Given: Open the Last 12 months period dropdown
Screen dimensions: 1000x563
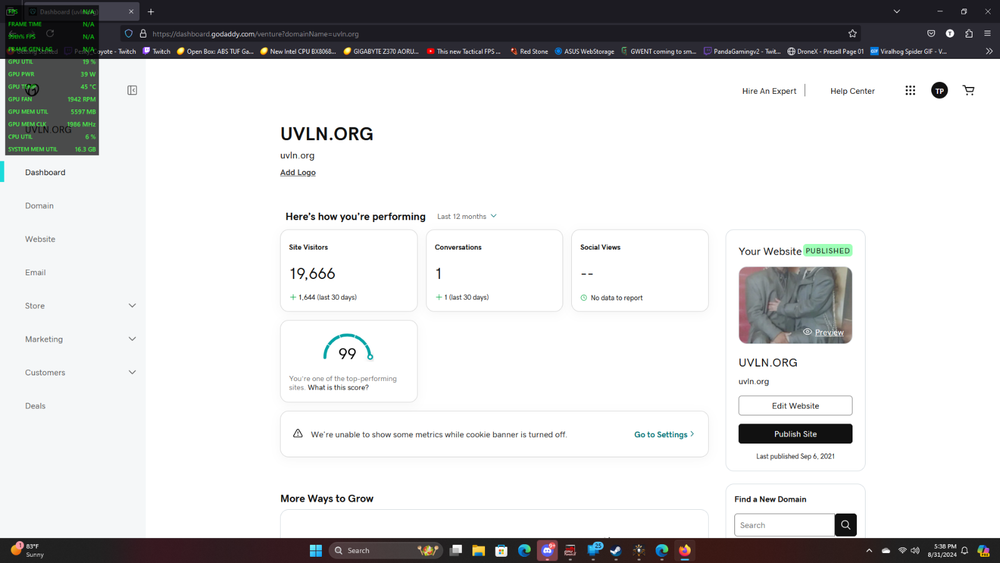Looking at the screenshot, I should coord(467,216).
